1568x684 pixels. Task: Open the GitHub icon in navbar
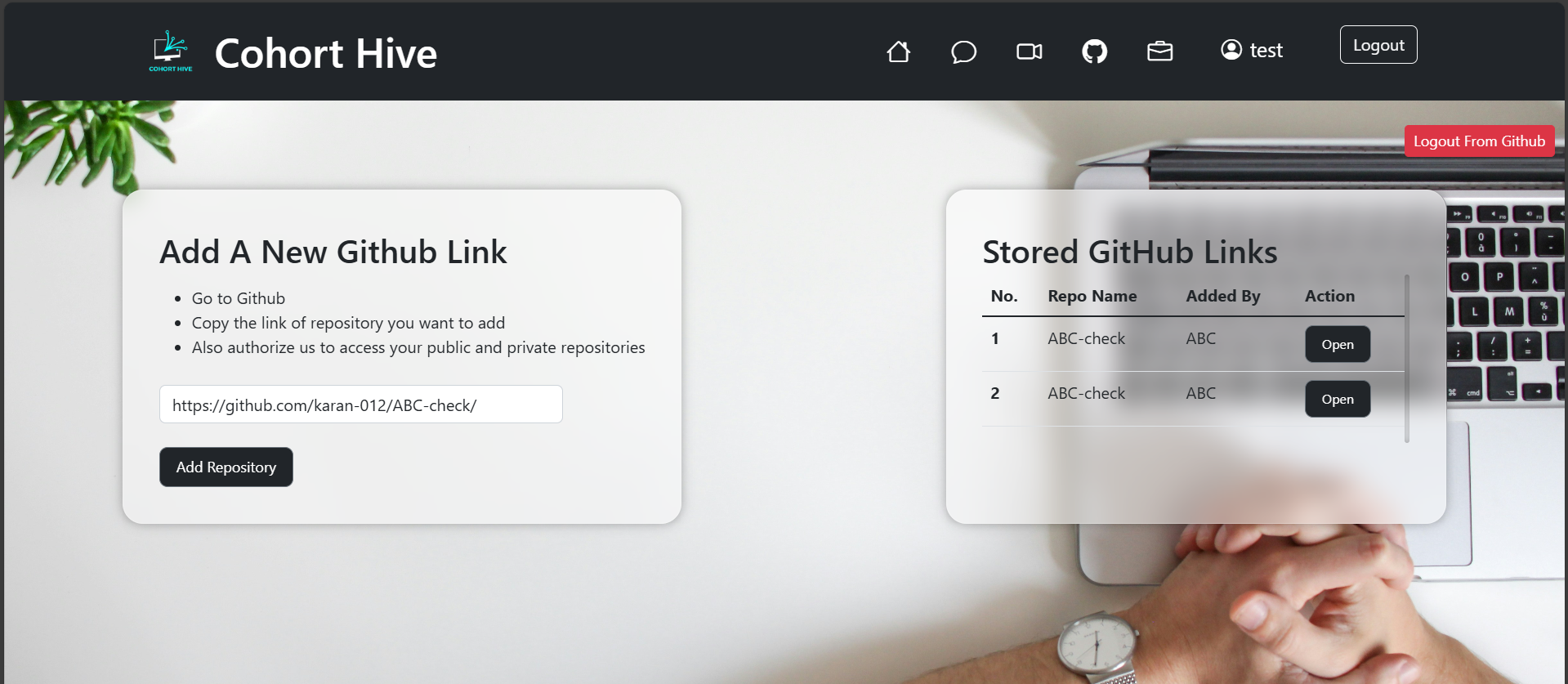(1095, 51)
